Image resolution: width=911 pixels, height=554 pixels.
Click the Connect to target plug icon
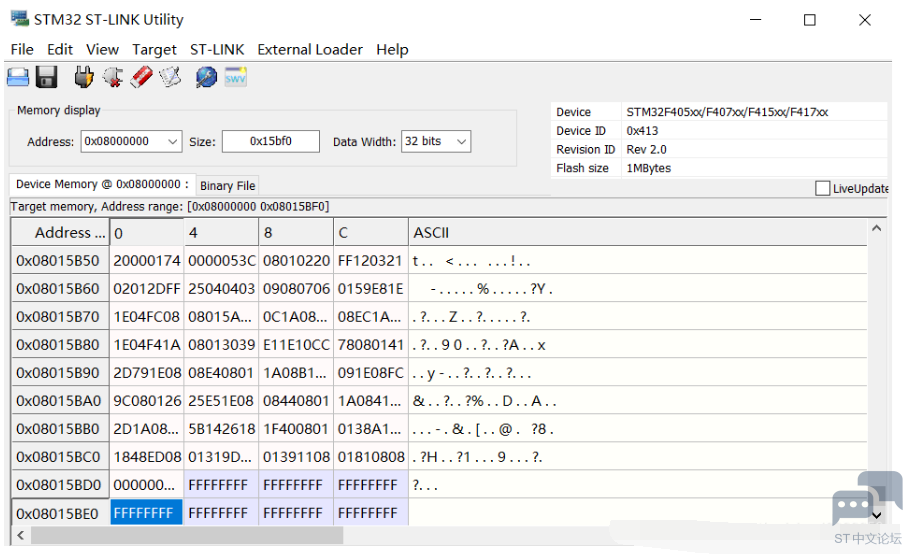[x=84, y=77]
